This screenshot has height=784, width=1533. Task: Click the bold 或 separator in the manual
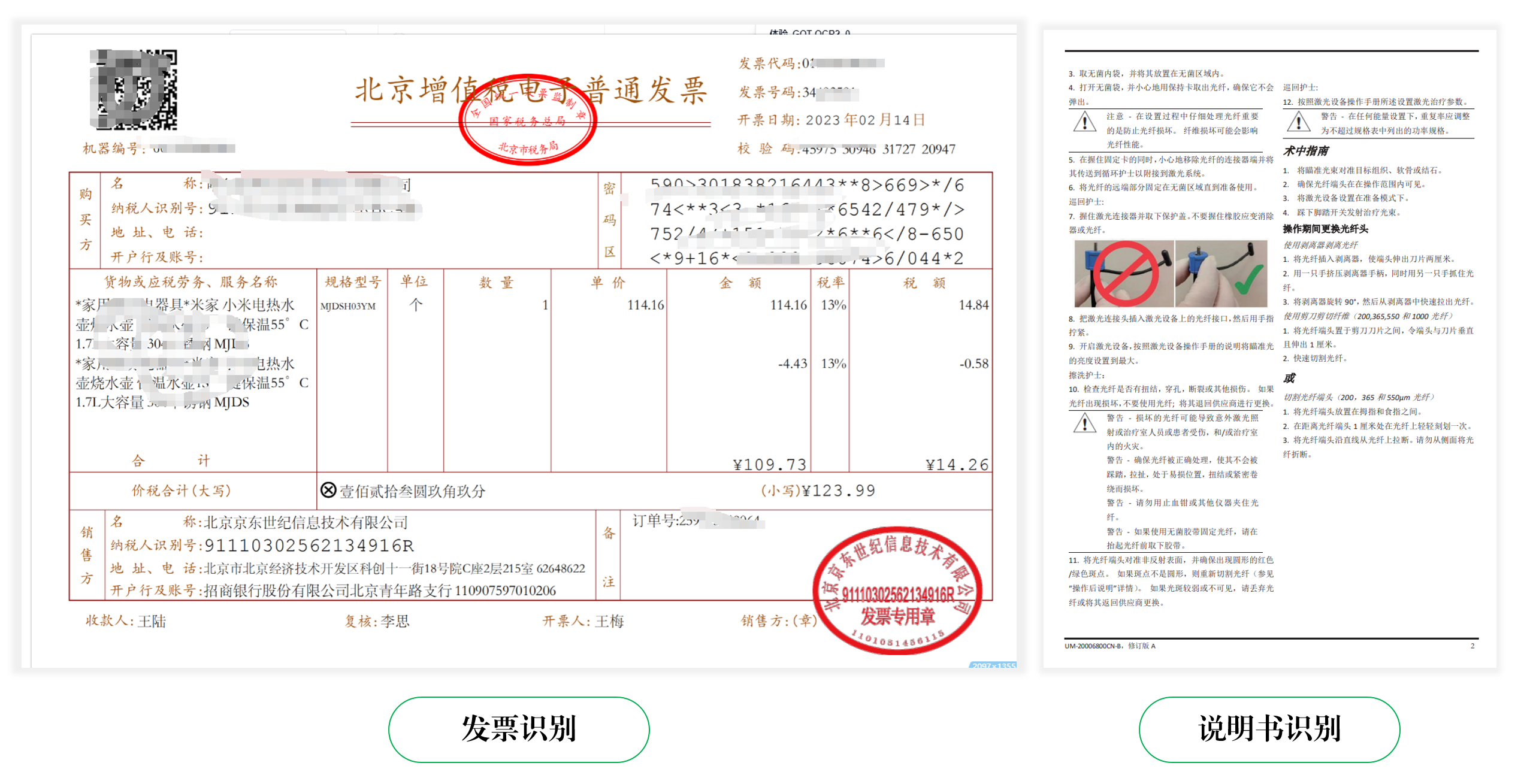click(x=1289, y=378)
